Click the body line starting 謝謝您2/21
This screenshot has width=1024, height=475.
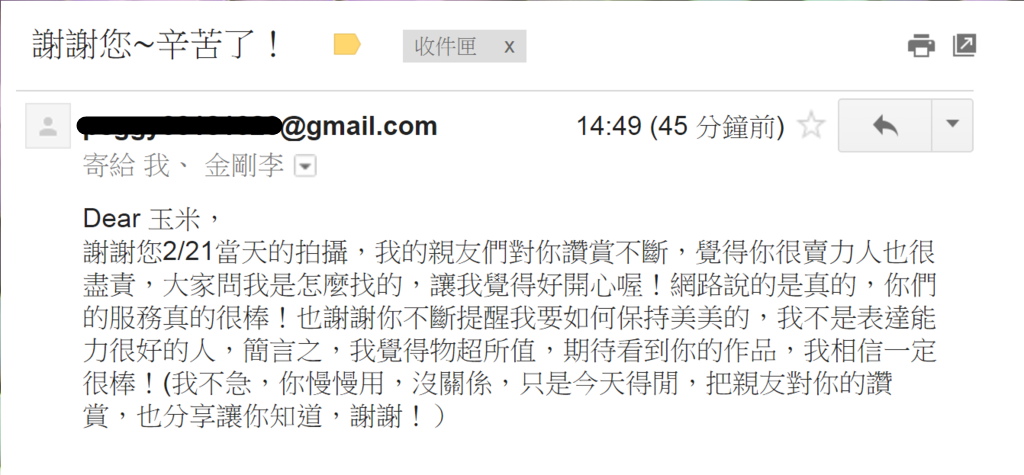(x=509, y=251)
